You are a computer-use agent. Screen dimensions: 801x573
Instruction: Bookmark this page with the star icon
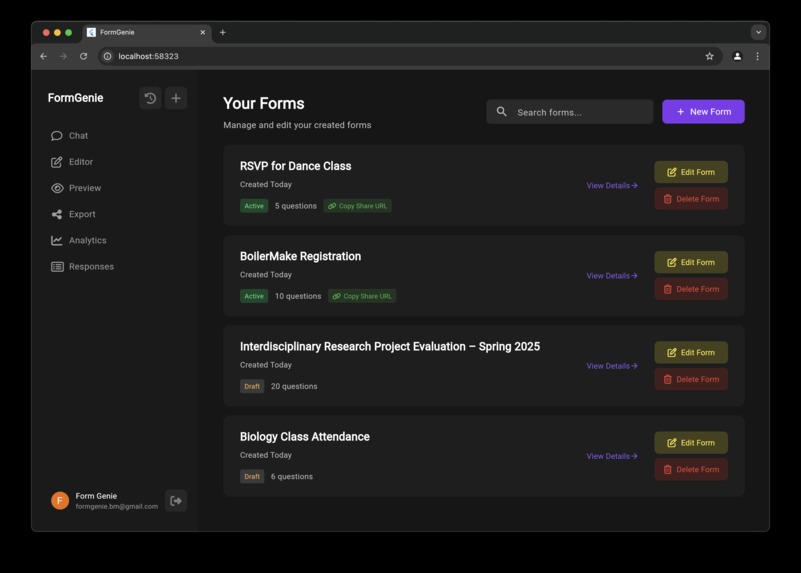(x=710, y=56)
